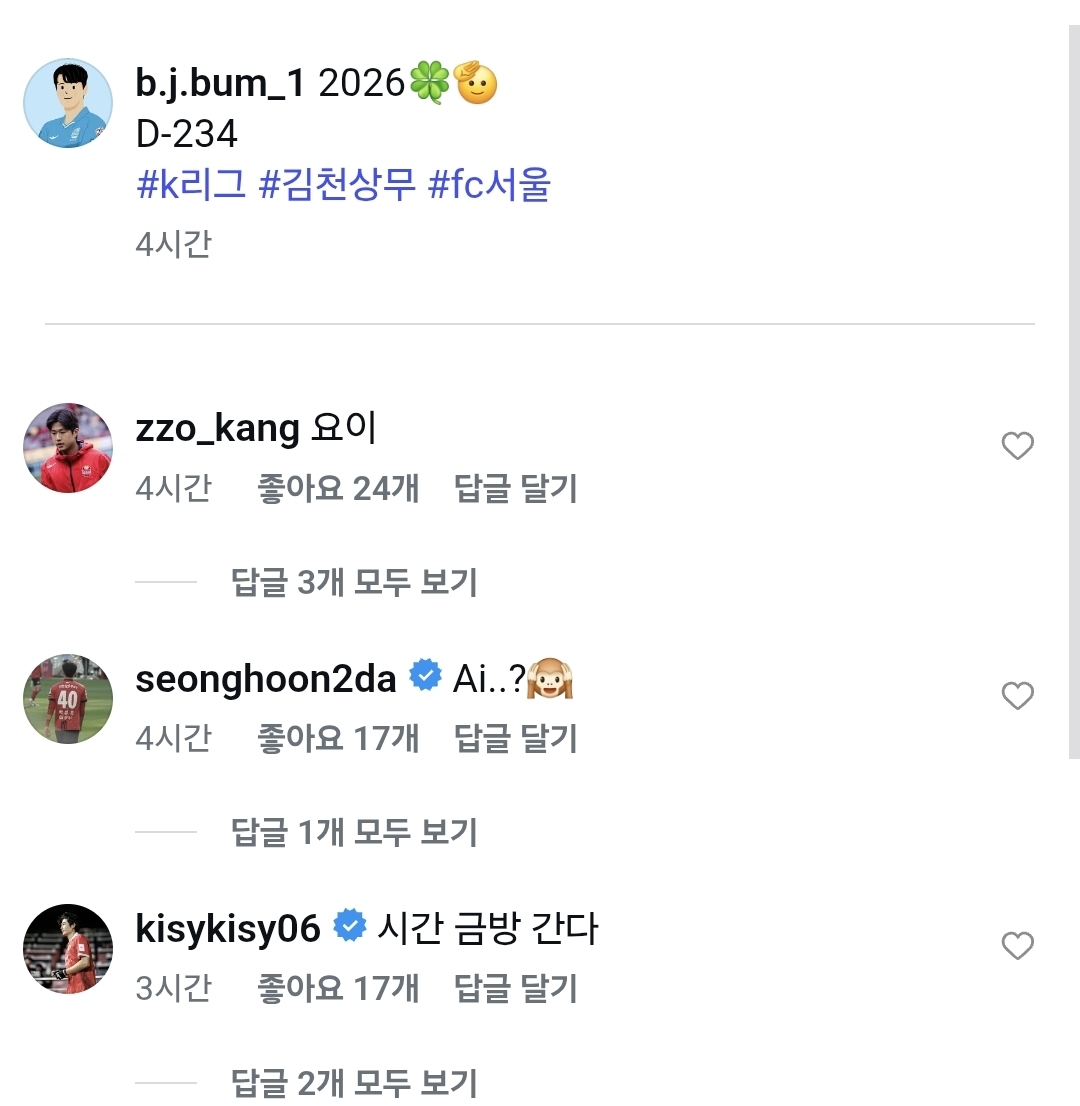Open zzo_kang's profile avatar

pyautogui.click(x=68, y=448)
